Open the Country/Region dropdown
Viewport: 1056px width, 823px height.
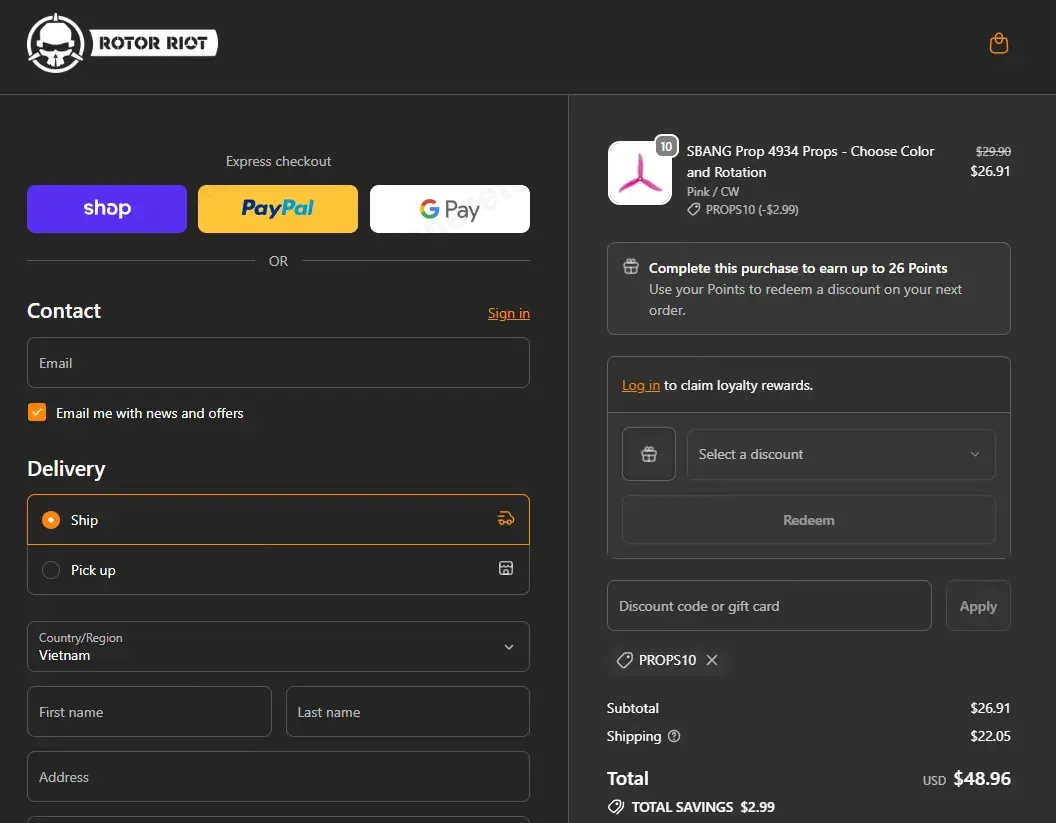click(x=278, y=647)
